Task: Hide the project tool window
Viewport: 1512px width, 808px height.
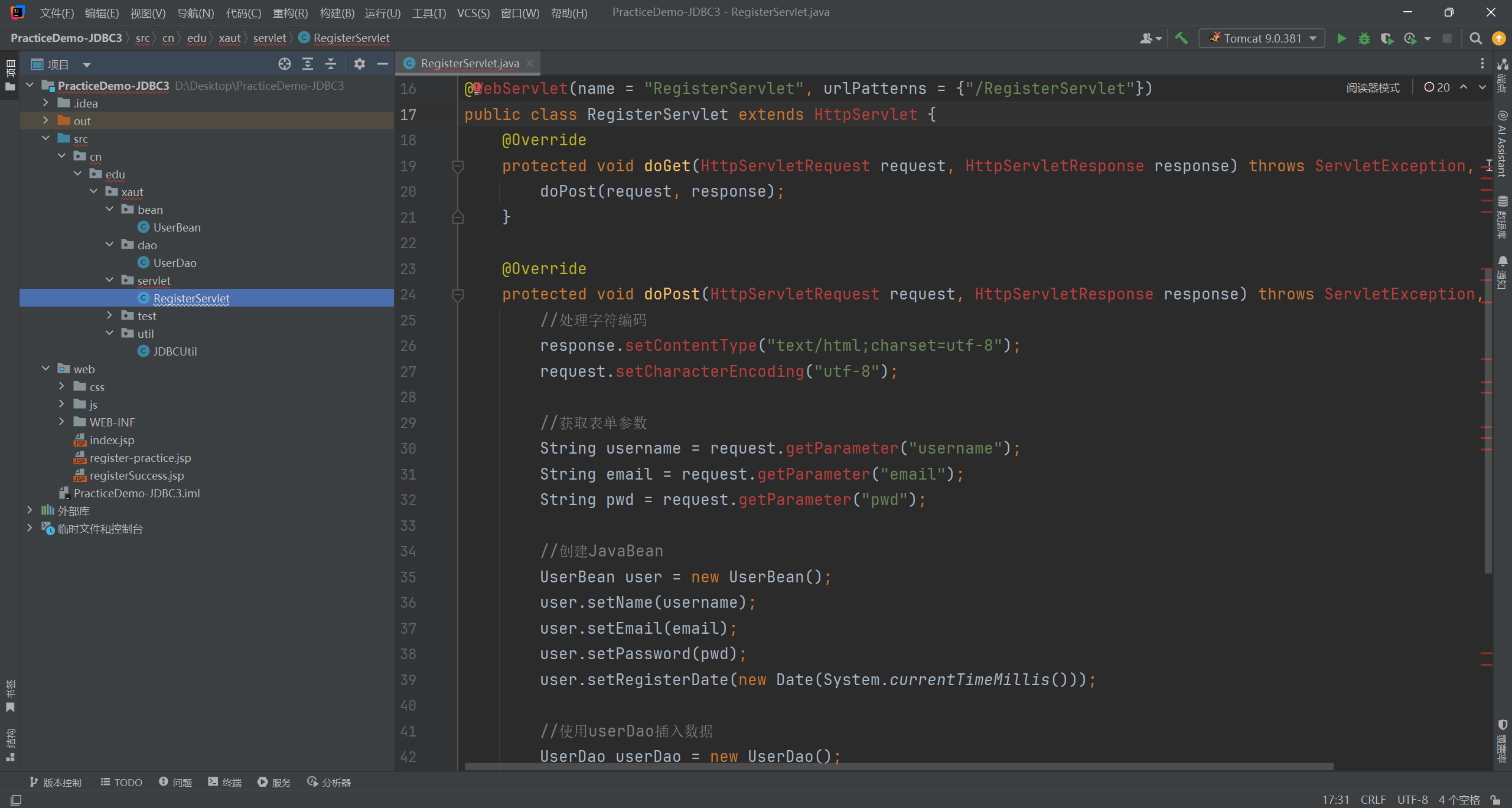Action: (383, 64)
